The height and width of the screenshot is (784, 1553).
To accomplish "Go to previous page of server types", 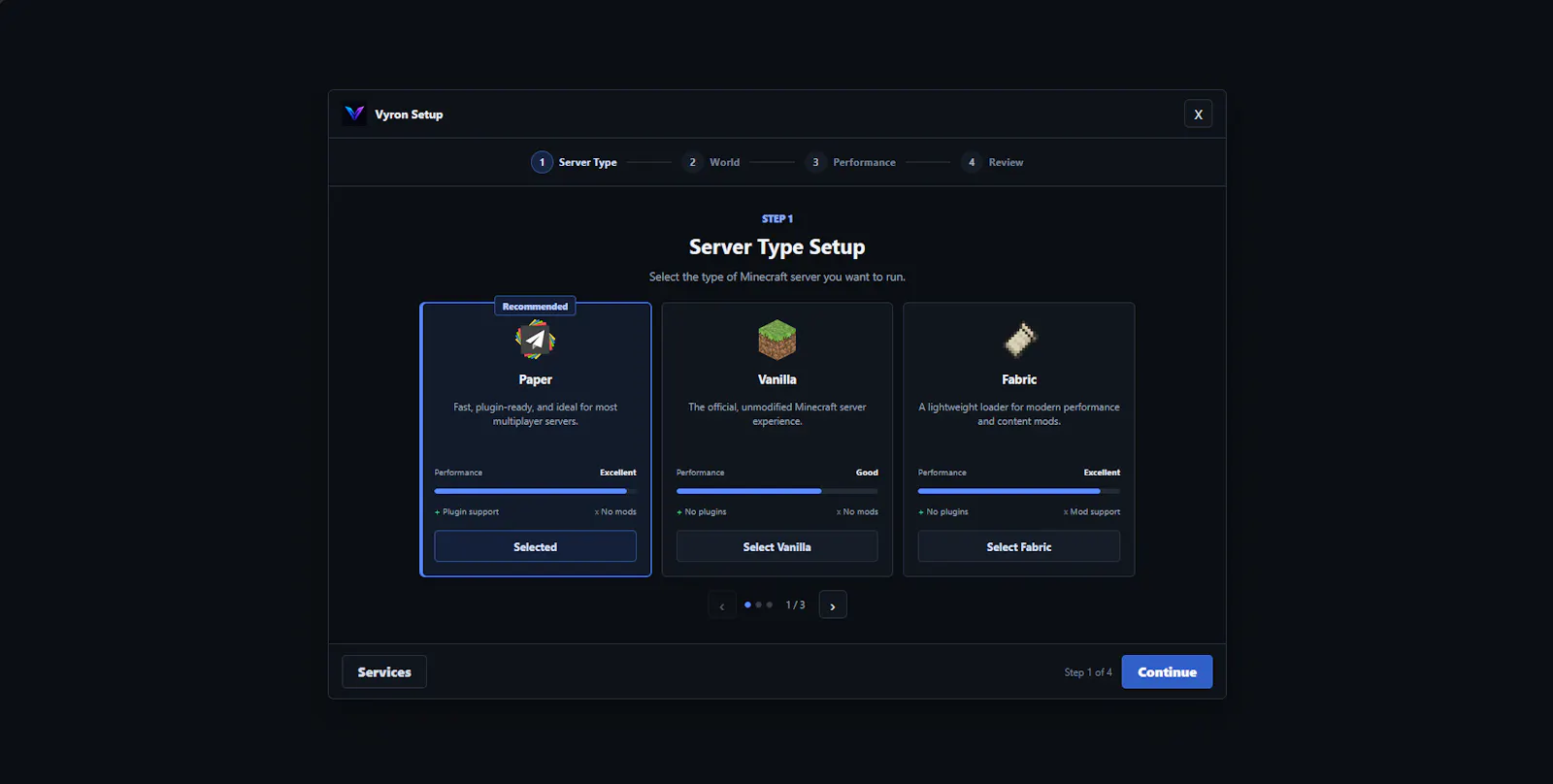I will 721,604.
